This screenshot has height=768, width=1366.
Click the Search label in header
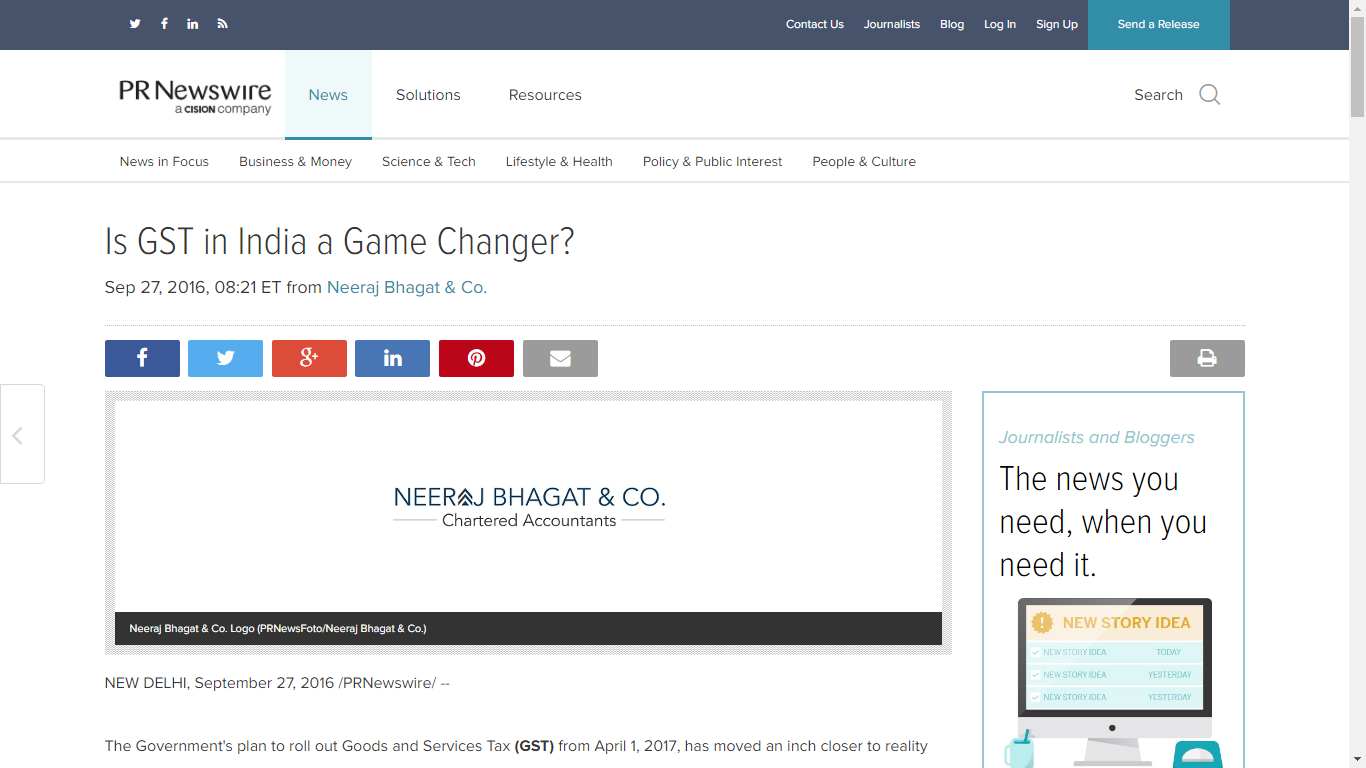[1158, 95]
